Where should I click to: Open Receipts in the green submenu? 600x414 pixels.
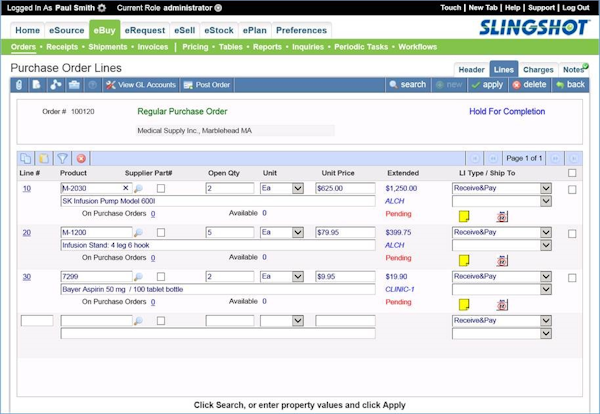(x=62, y=47)
